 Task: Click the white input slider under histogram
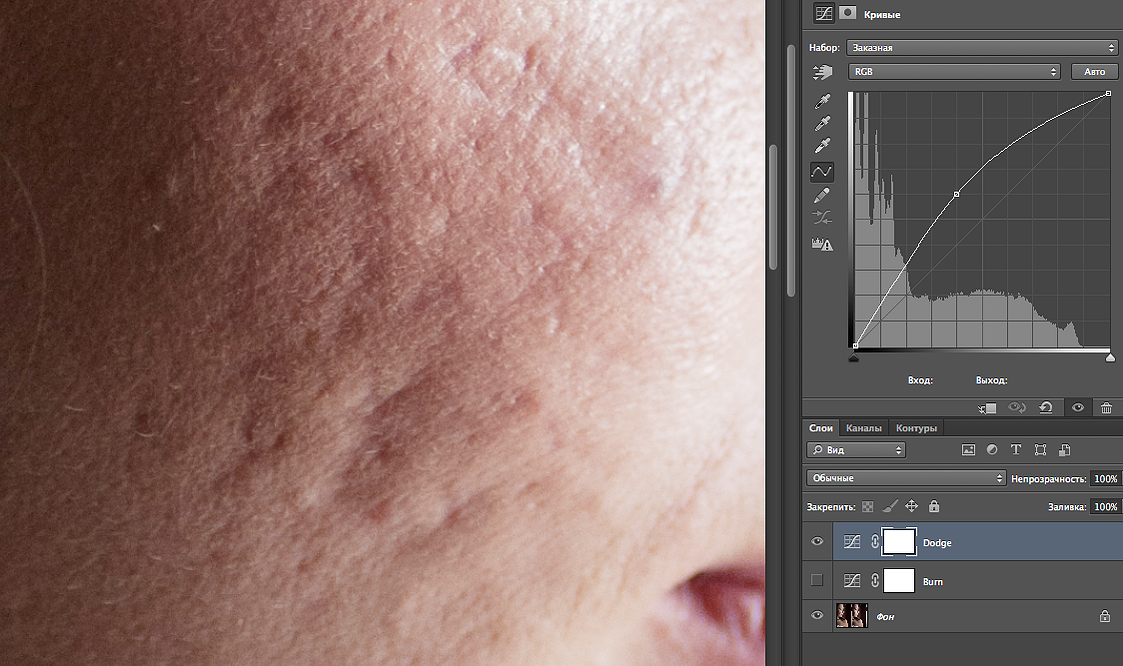1110,357
